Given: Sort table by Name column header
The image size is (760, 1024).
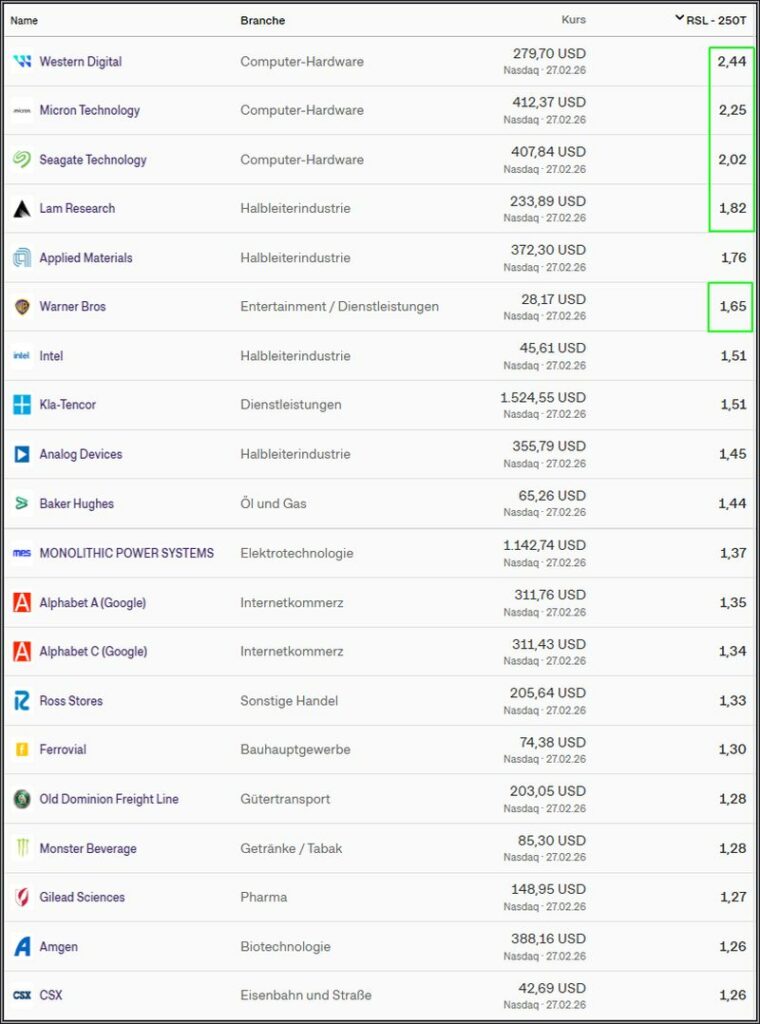Looking at the screenshot, I should 24,20.
